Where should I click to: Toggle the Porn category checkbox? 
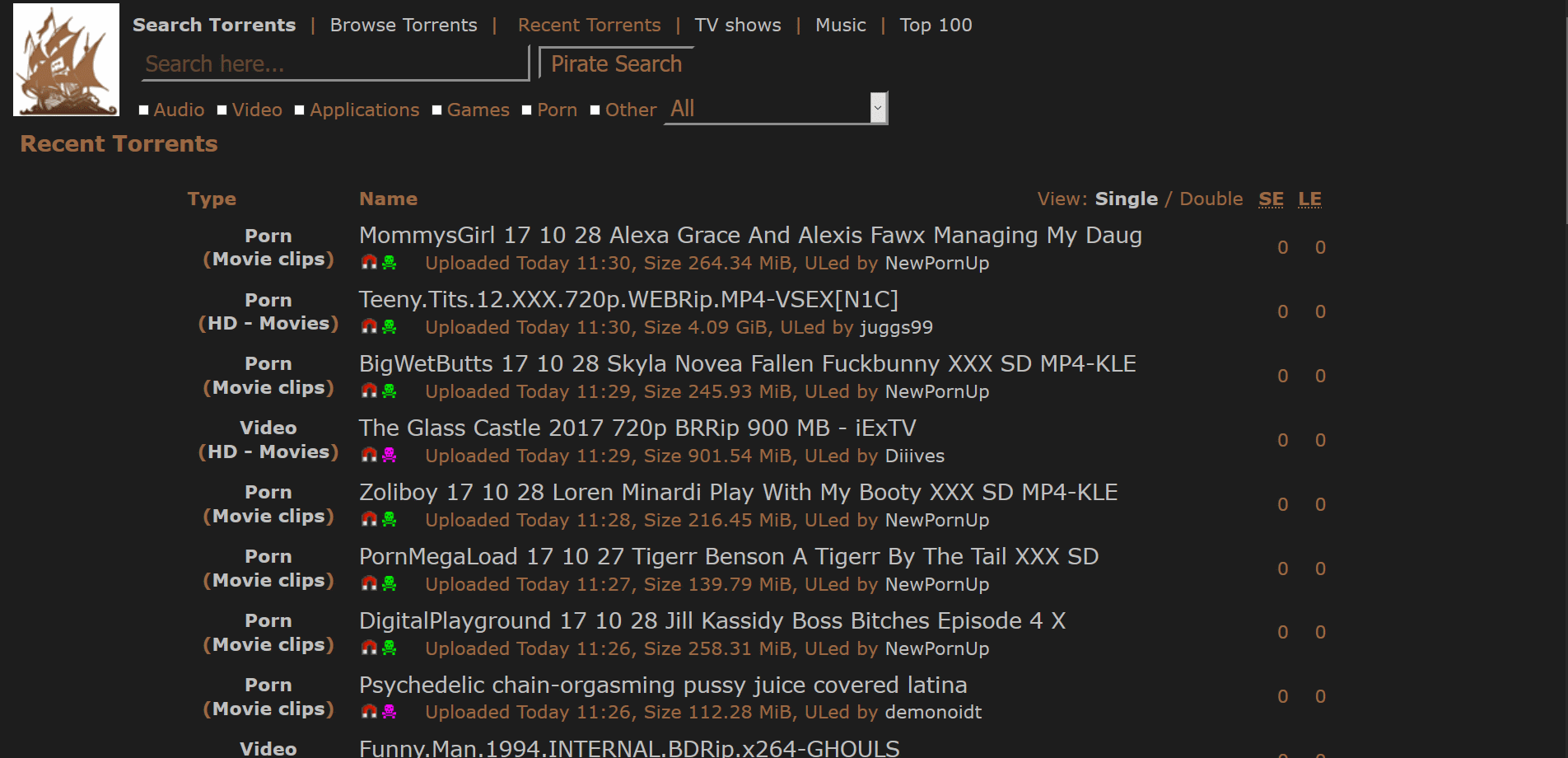click(527, 110)
